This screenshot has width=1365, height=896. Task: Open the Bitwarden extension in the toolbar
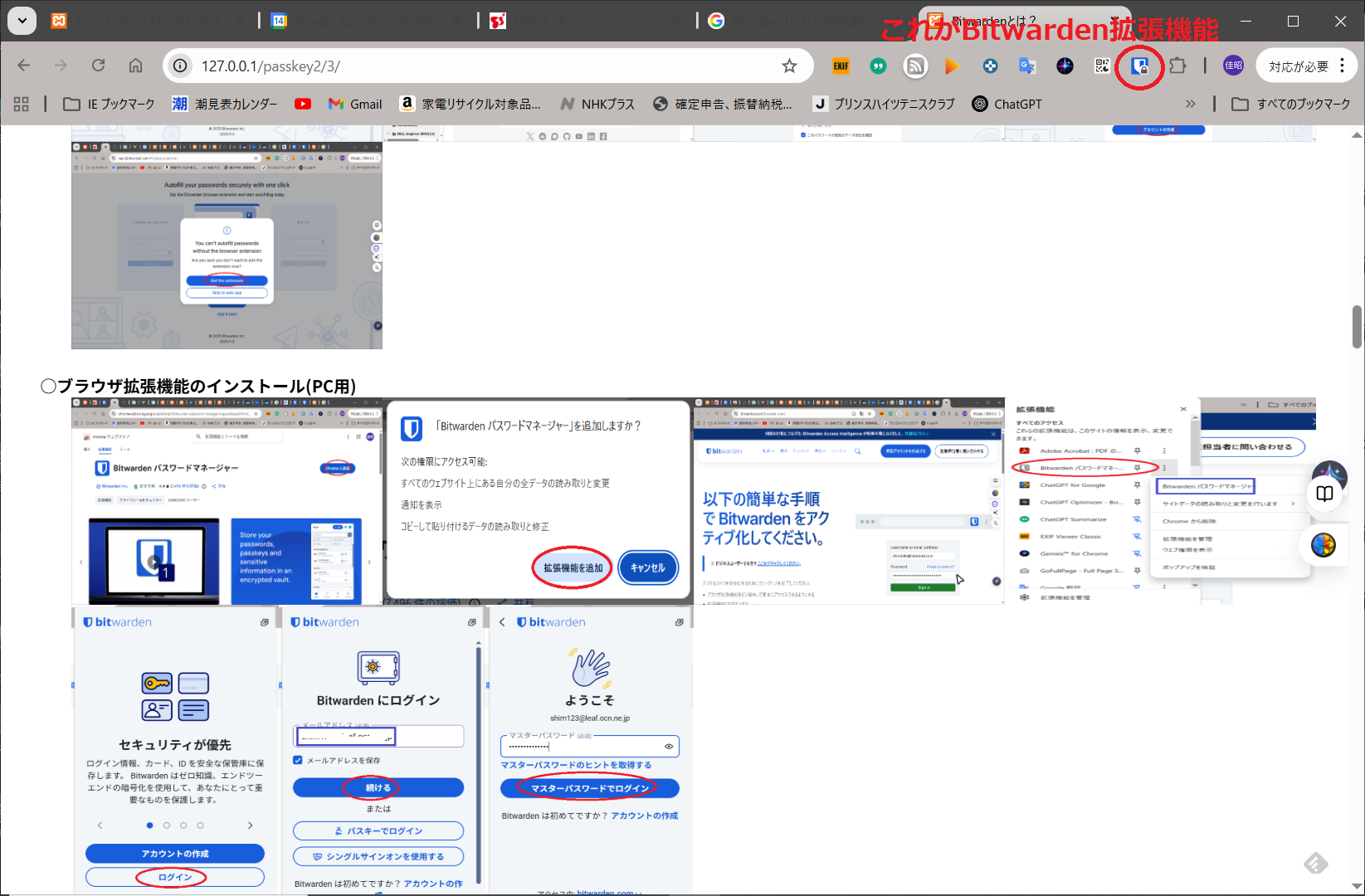(x=1140, y=66)
